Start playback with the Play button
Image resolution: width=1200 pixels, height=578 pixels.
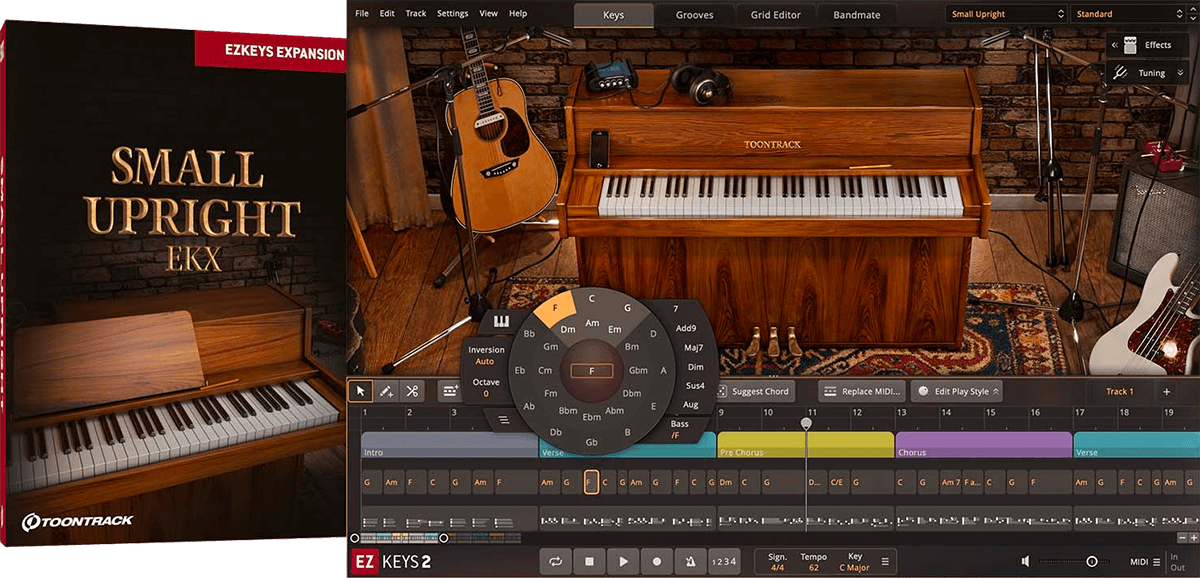tap(623, 562)
